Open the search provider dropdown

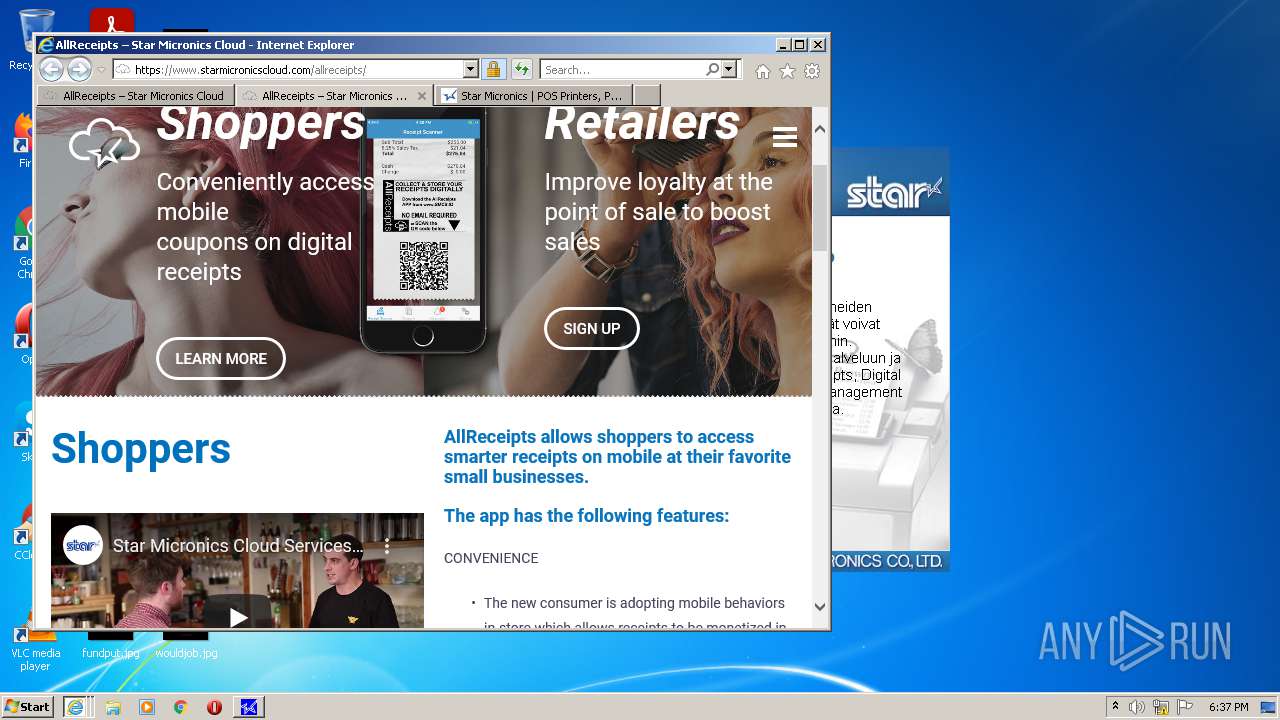click(729, 70)
